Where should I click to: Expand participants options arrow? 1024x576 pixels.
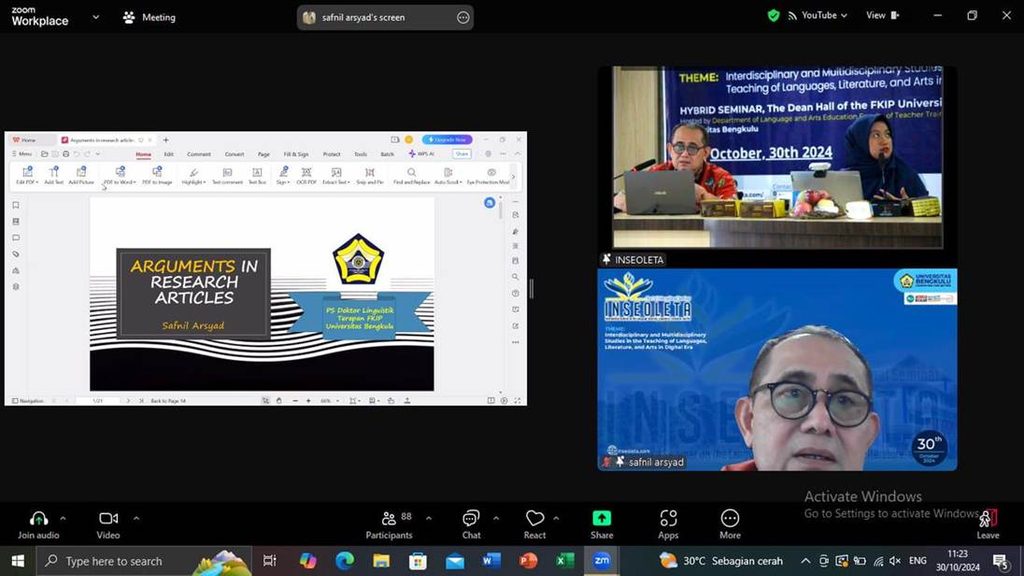(428, 519)
